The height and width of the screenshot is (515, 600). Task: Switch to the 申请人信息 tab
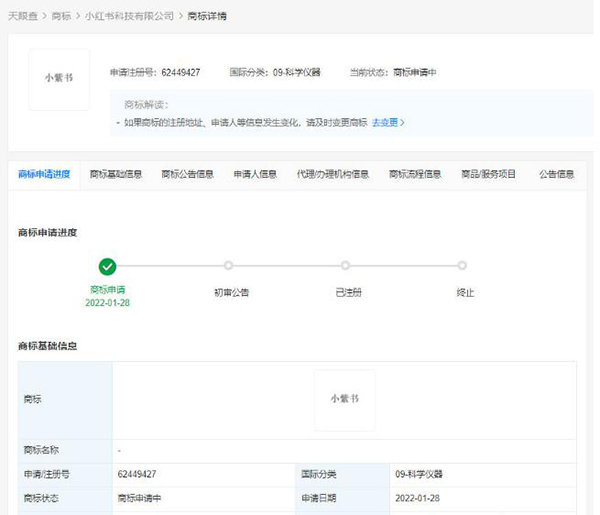(x=255, y=174)
